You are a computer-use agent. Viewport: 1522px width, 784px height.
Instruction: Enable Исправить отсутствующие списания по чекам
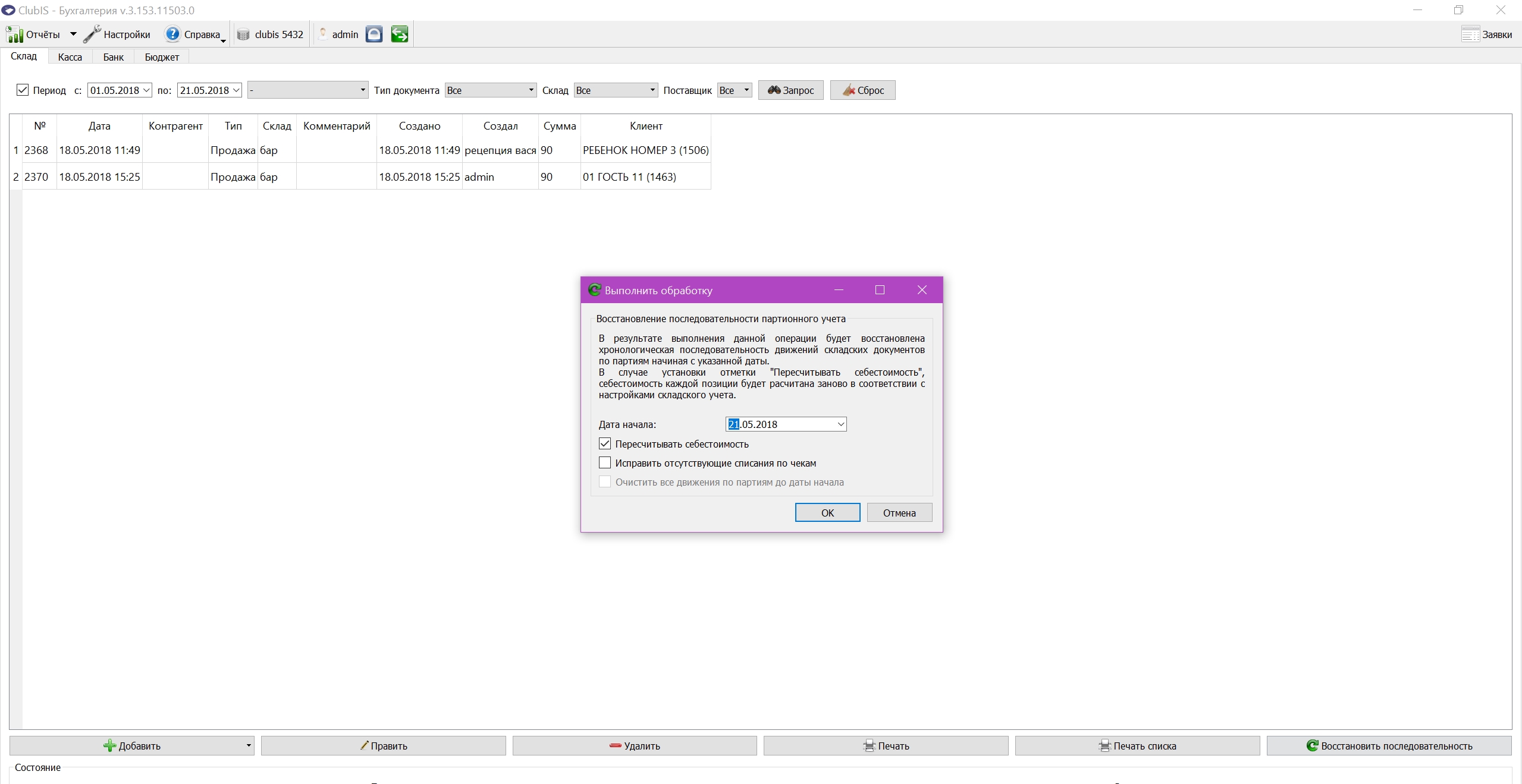click(x=605, y=463)
